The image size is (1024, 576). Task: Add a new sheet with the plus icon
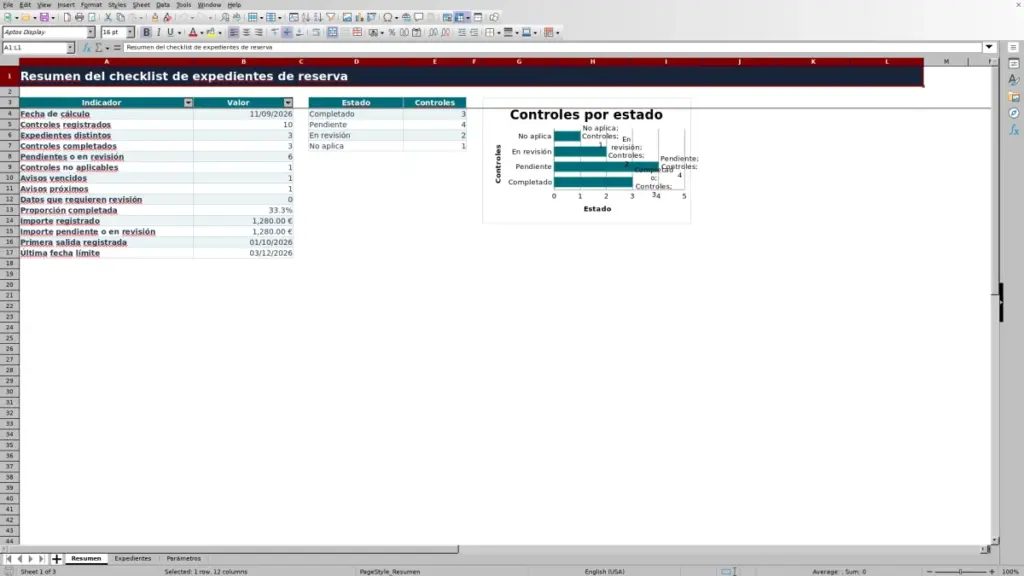click(56, 559)
